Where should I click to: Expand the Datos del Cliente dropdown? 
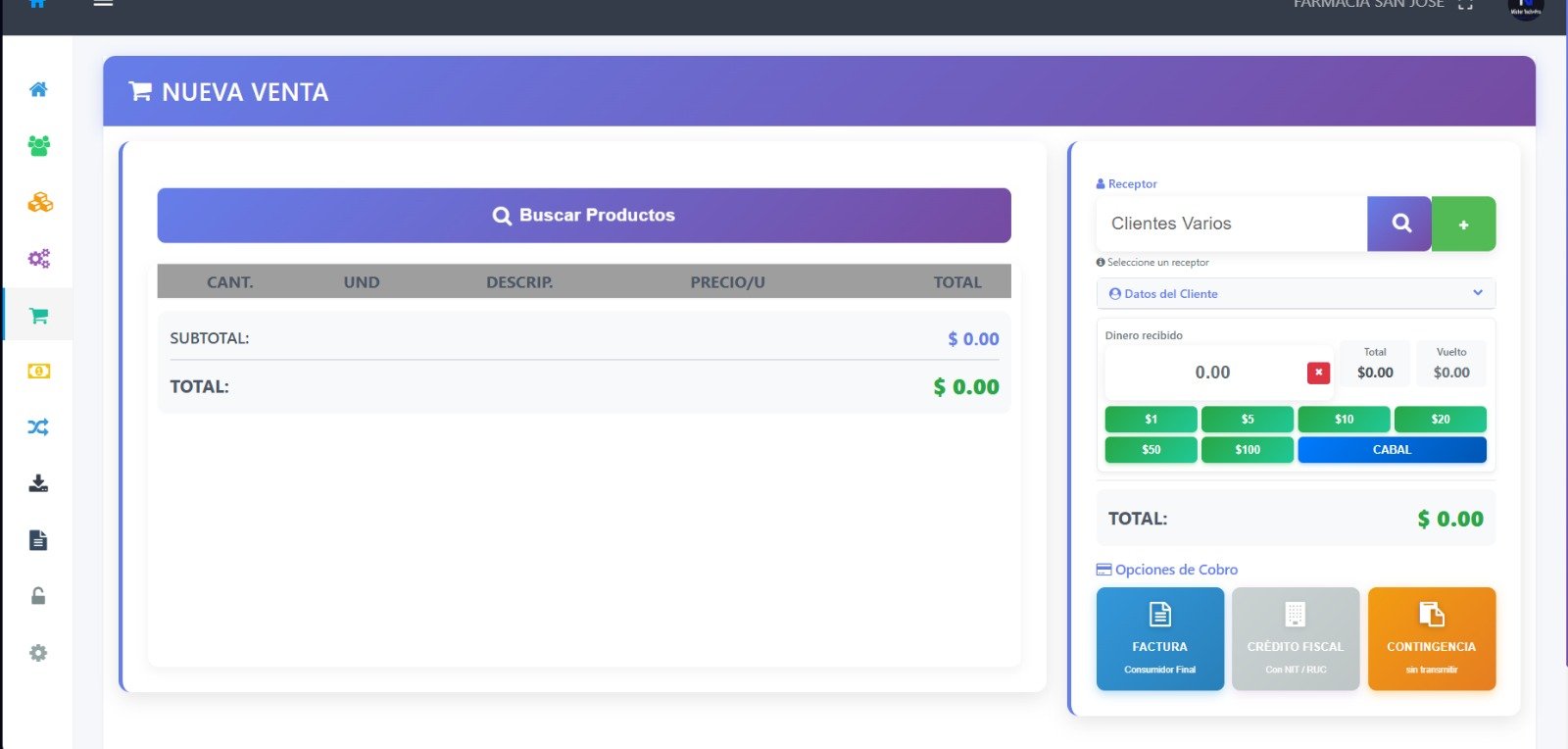(x=1295, y=293)
